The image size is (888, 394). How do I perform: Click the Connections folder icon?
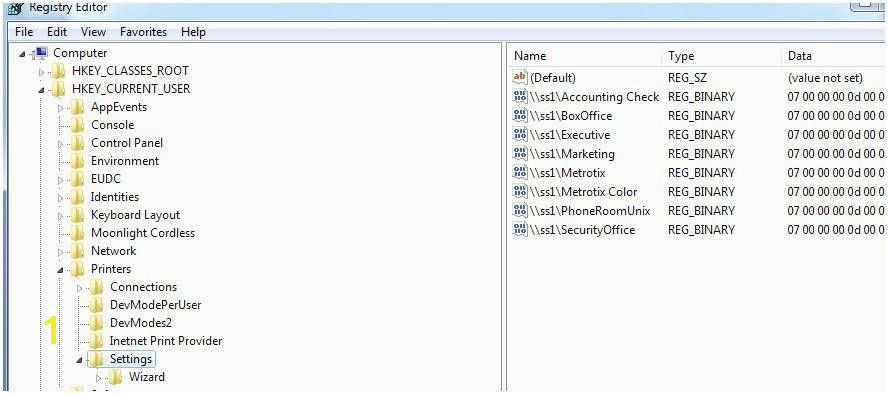97,288
